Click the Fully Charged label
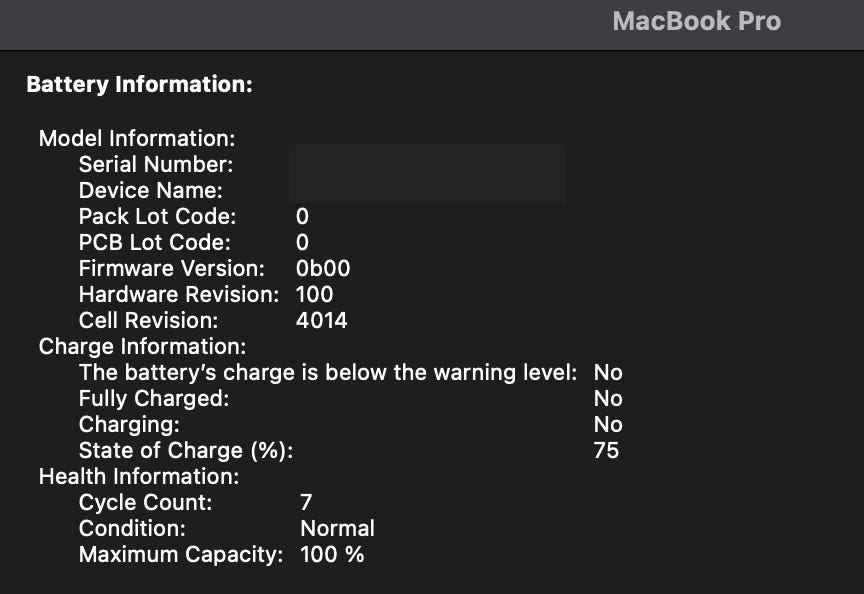The image size is (864, 594). pos(154,398)
